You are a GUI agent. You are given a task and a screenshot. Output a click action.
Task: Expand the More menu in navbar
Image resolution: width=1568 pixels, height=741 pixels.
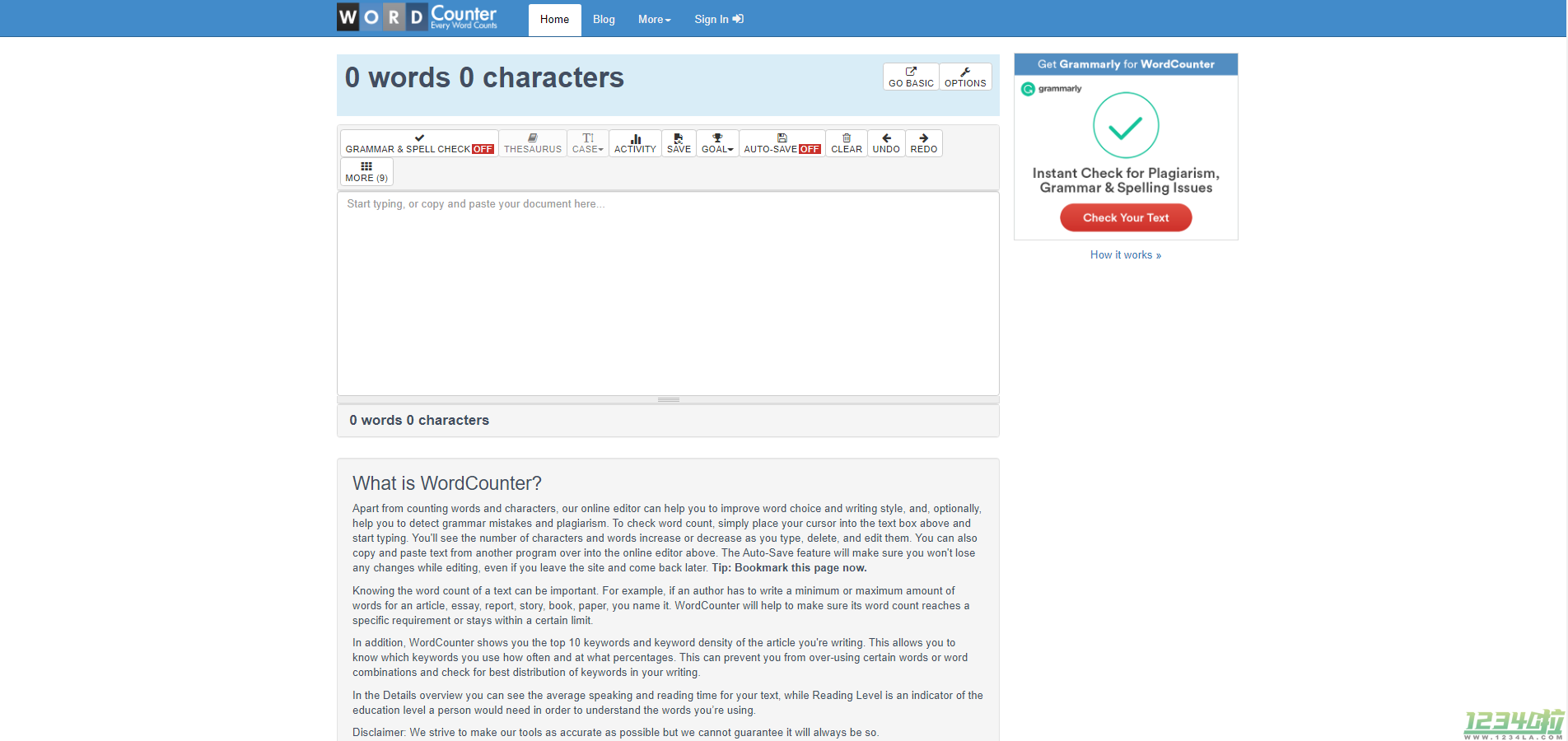point(655,20)
